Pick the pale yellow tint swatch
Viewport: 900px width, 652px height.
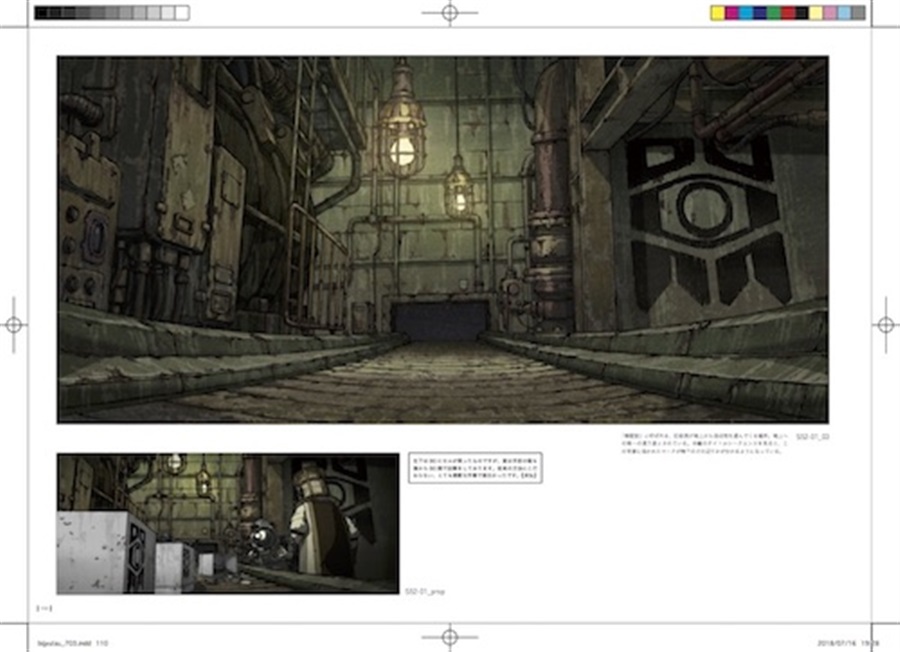pyautogui.click(x=816, y=13)
